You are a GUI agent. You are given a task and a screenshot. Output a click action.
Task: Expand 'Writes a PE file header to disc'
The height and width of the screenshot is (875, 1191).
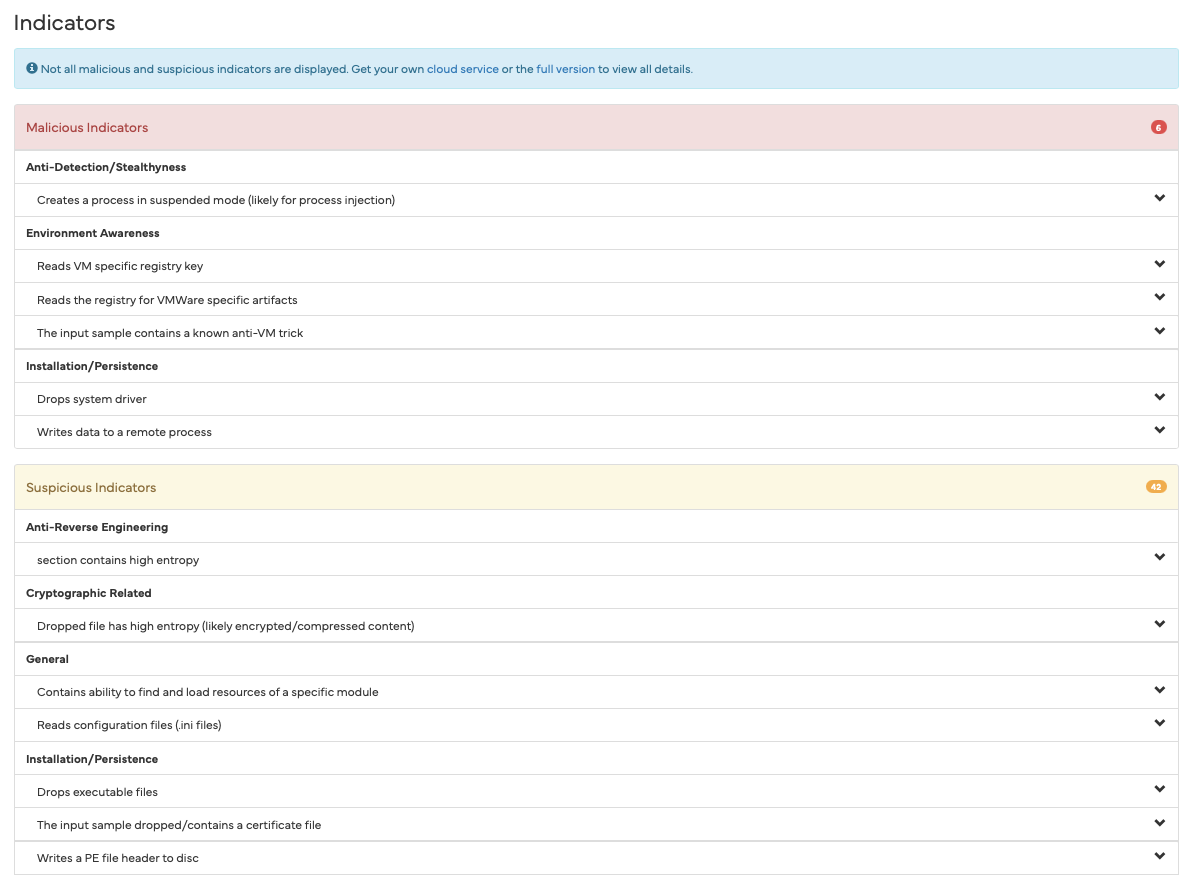(1159, 856)
